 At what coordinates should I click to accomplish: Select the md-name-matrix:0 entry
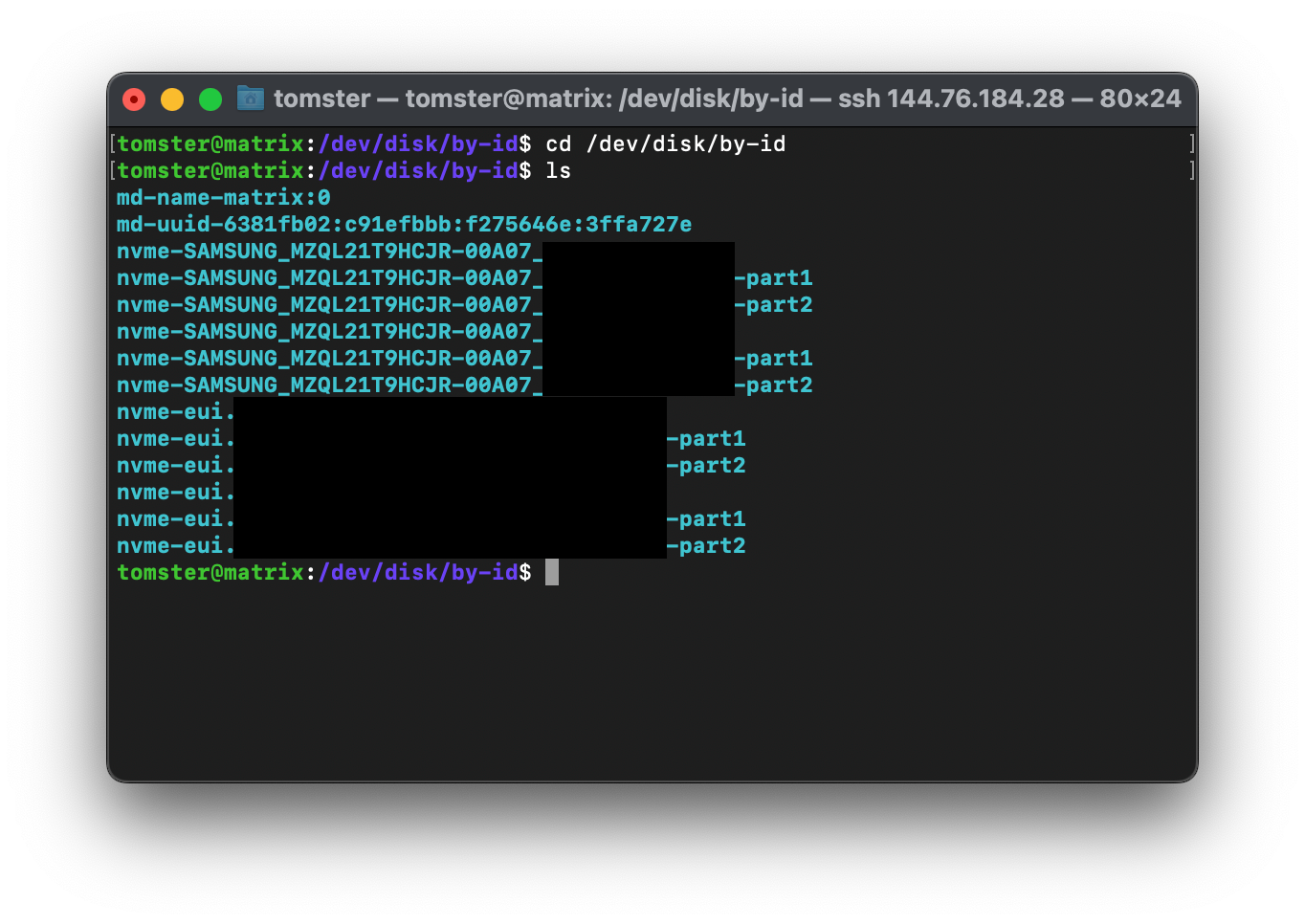click(224, 198)
